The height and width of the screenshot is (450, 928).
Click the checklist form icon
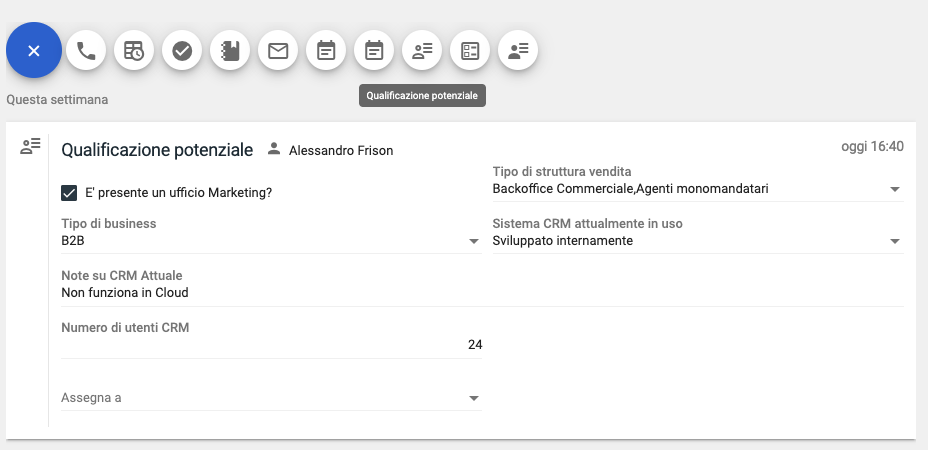pyautogui.click(x=470, y=51)
